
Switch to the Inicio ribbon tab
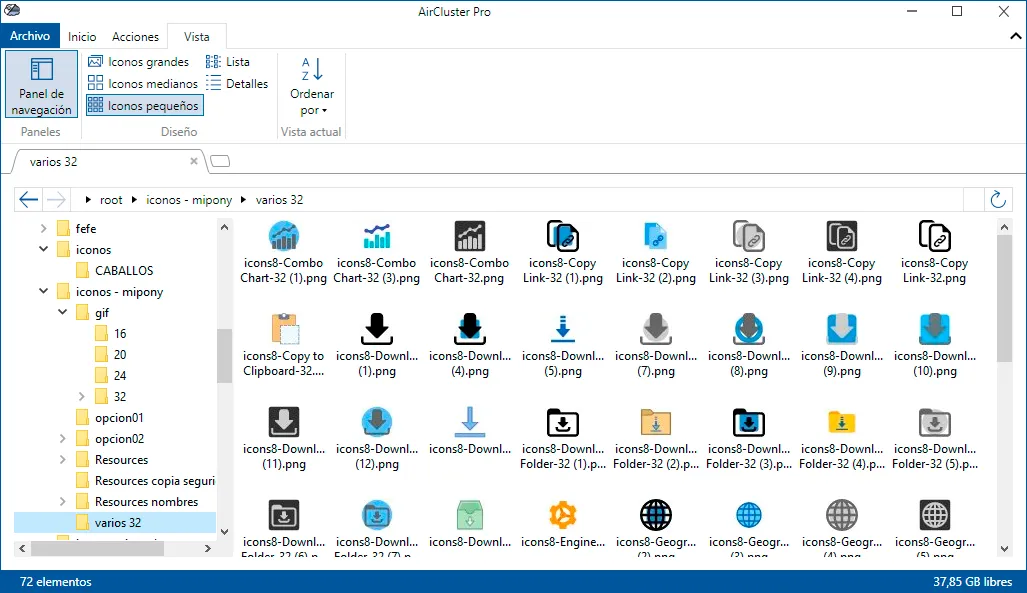82,37
